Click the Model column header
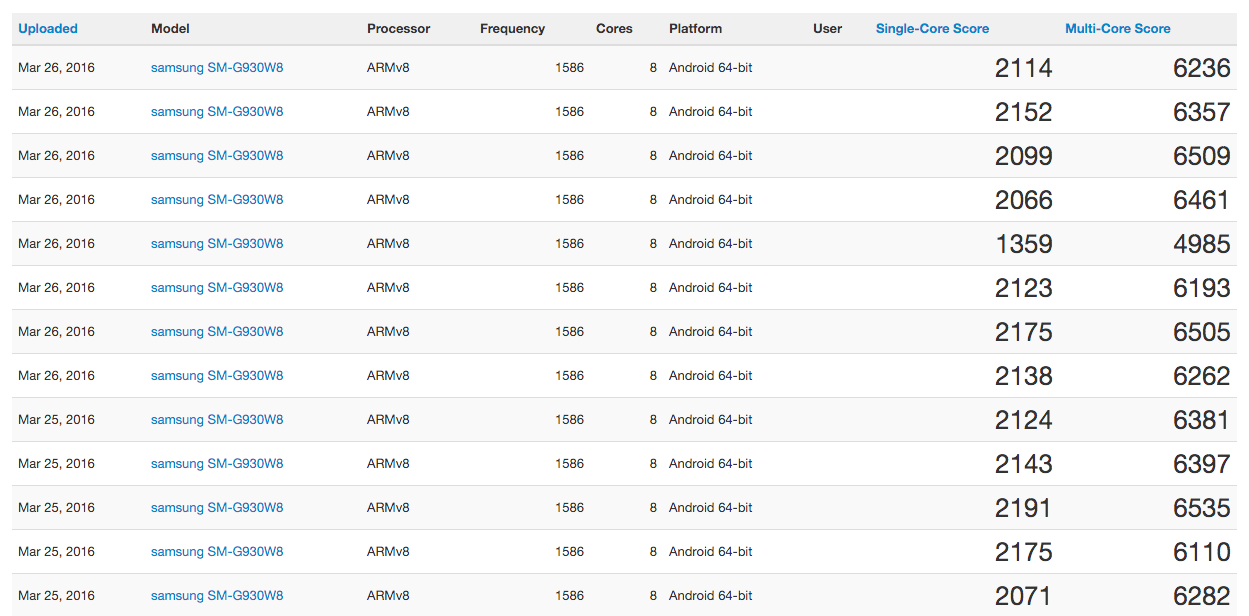The height and width of the screenshot is (616, 1249). pyautogui.click(x=170, y=29)
